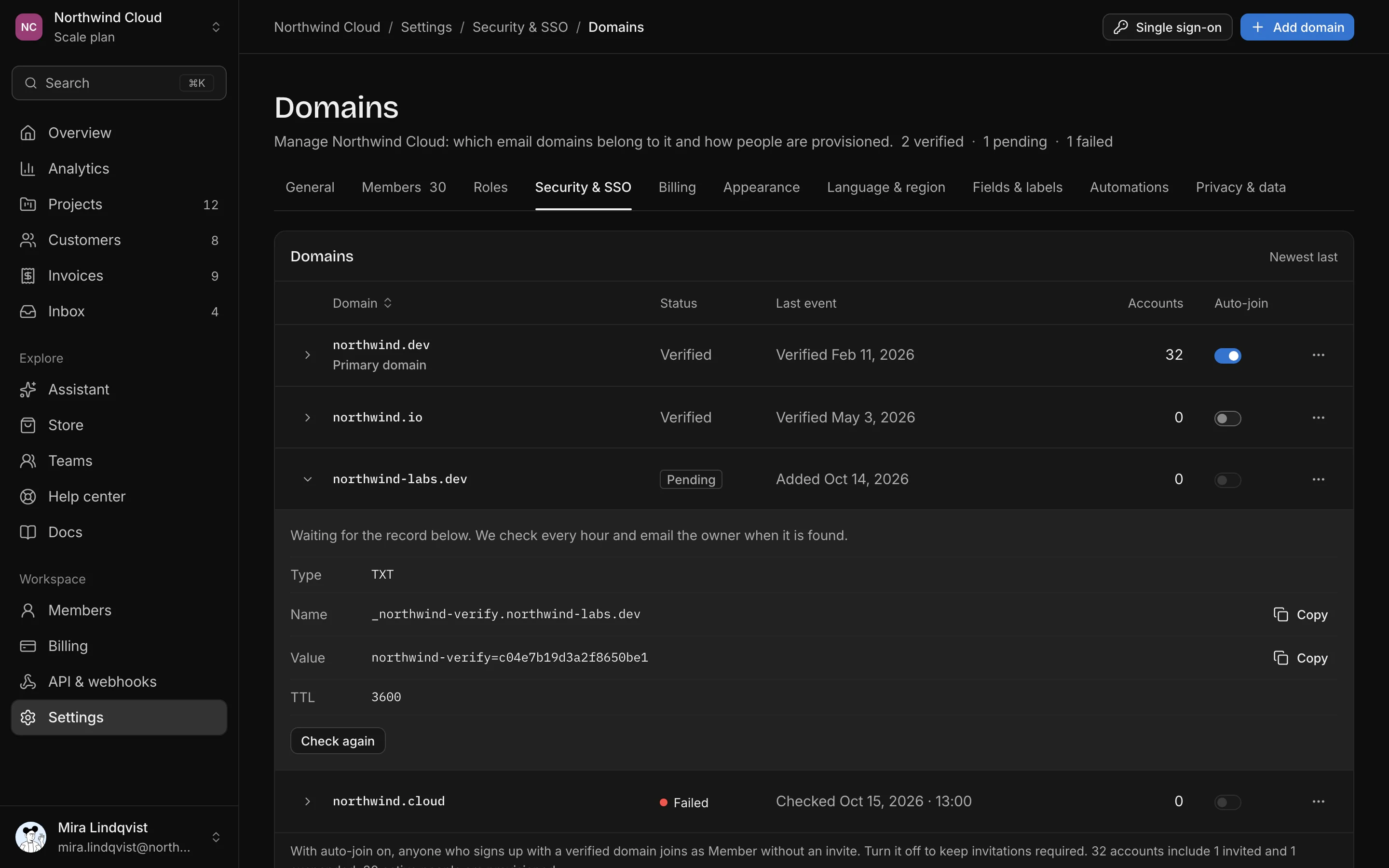The height and width of the screenshot is (868, 1389).
Task: Sort by the Domain column
Action: click(362, 303)
